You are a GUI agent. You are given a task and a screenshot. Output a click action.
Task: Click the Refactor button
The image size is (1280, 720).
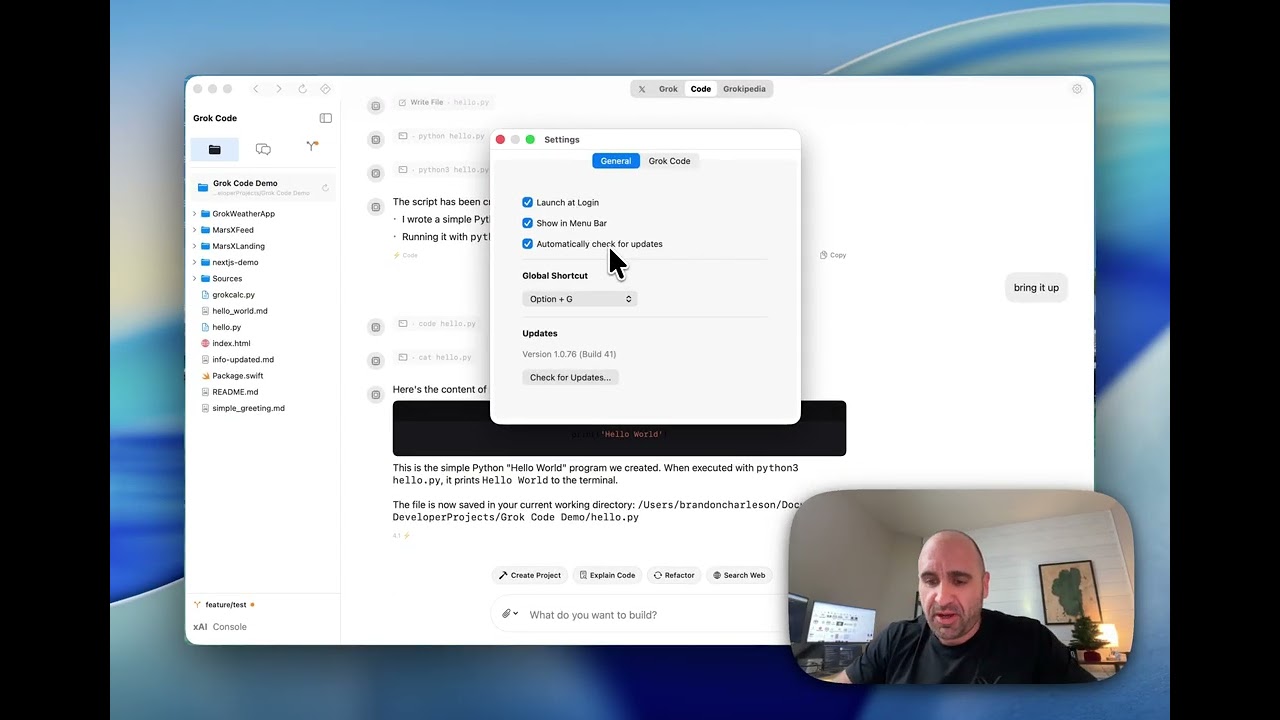pyautogui.click(x=674, y=575)
